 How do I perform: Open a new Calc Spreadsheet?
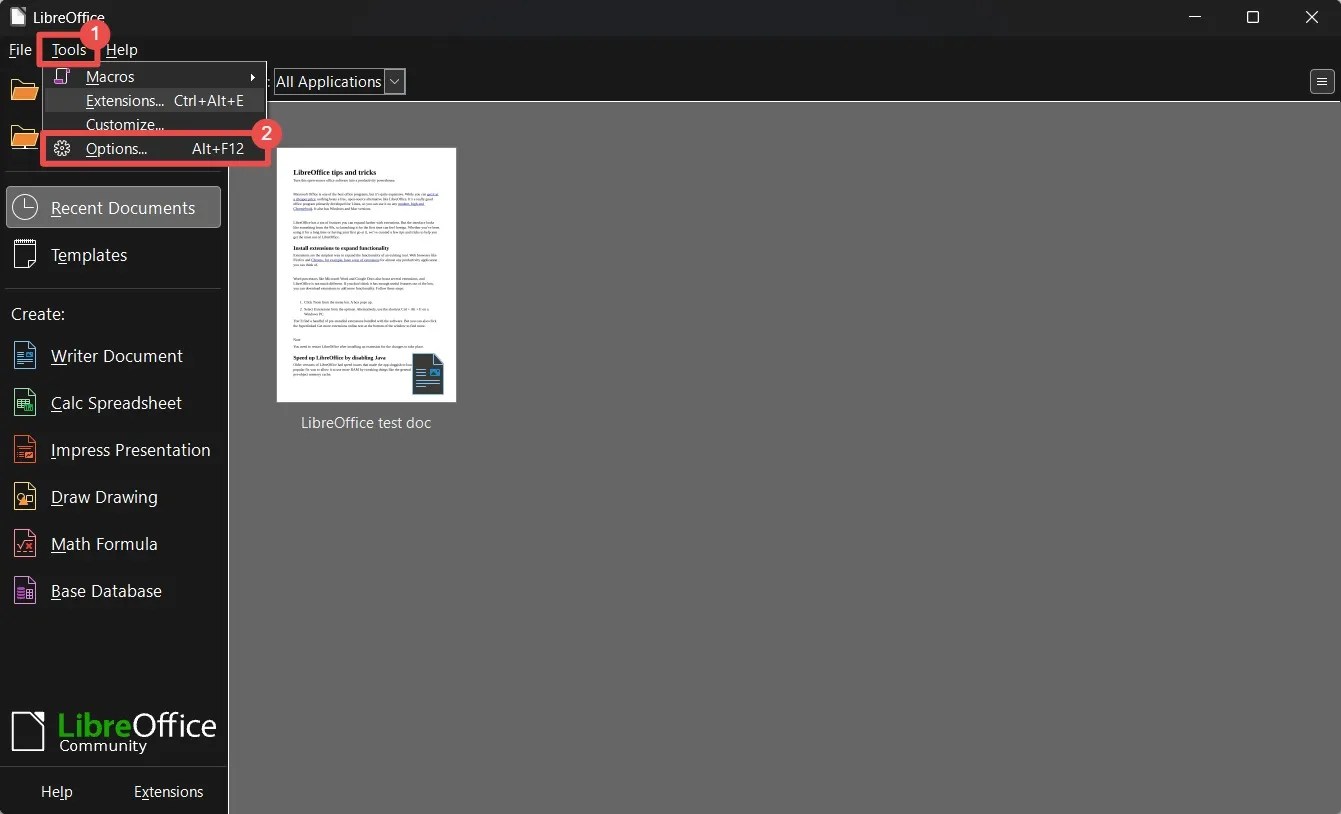pos(115,403)
